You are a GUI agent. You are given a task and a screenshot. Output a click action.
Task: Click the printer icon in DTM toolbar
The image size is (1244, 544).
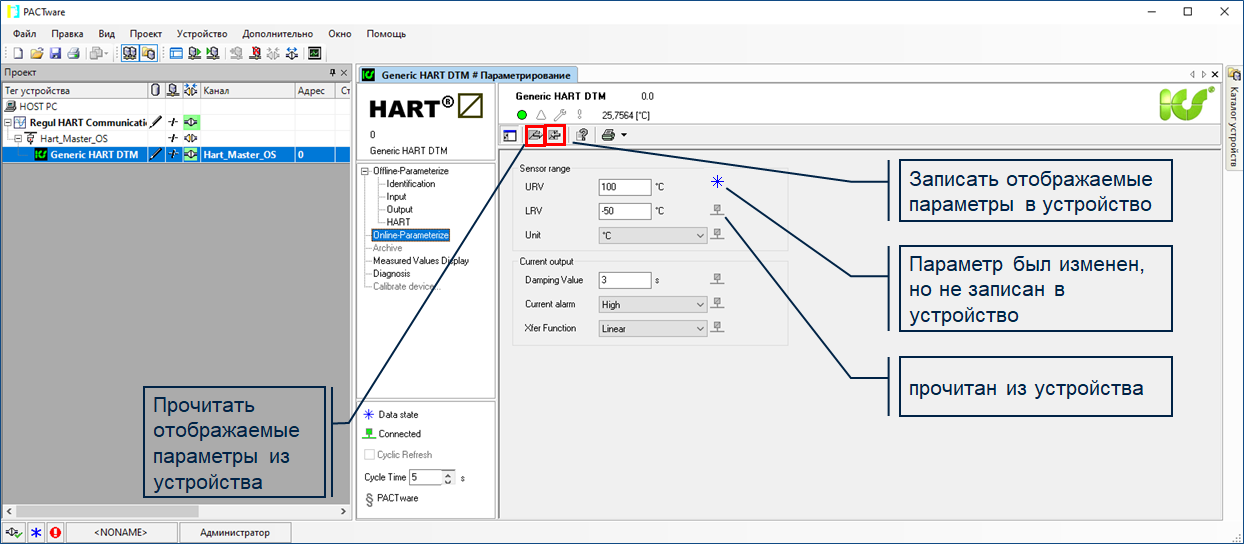click(x=607, y=135)
